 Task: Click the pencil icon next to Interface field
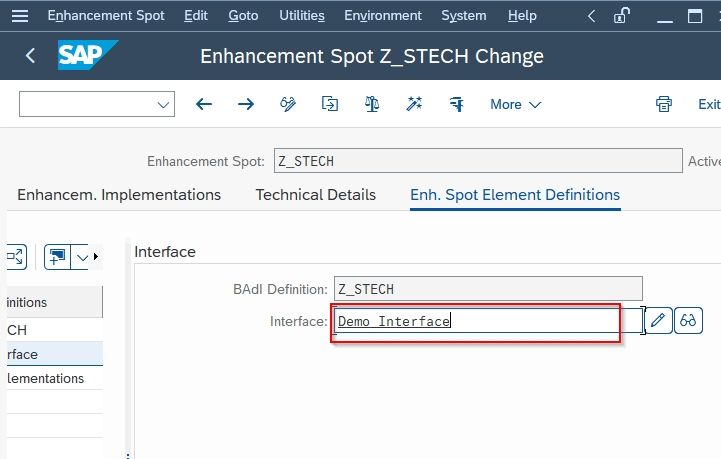(658, 320)
